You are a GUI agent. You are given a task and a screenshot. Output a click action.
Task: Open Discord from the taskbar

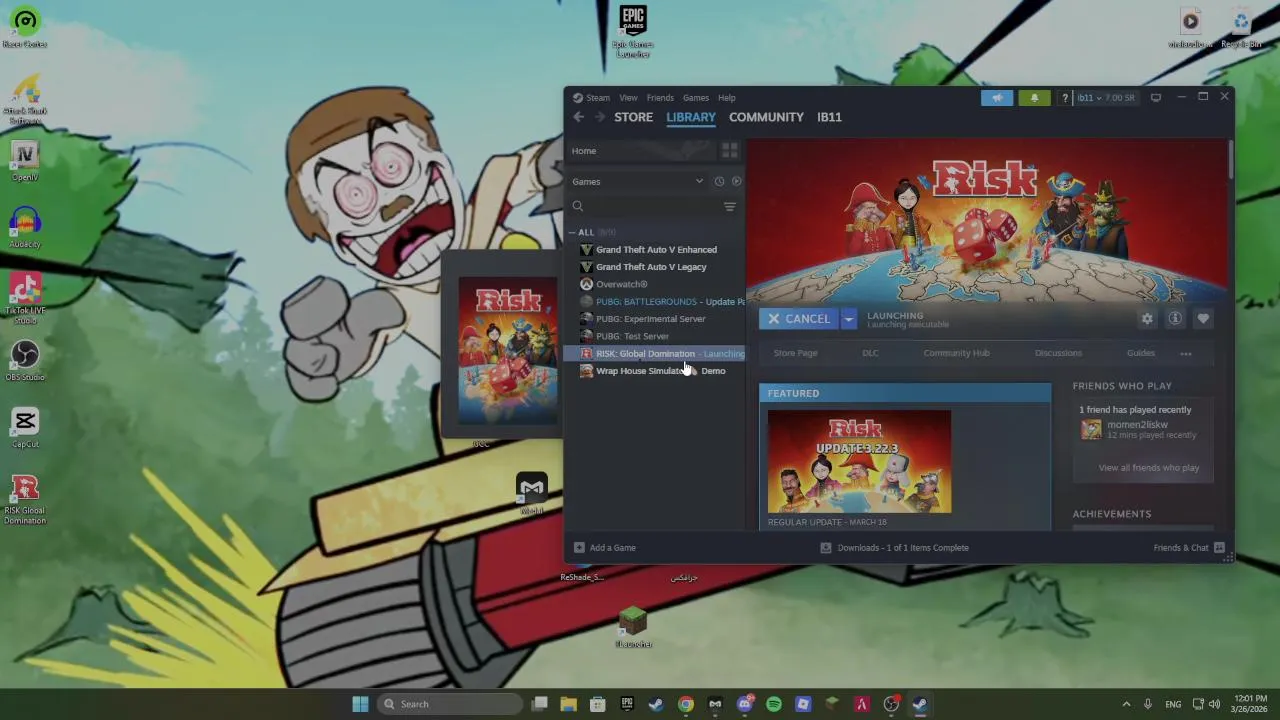click(x=745, y=704)
